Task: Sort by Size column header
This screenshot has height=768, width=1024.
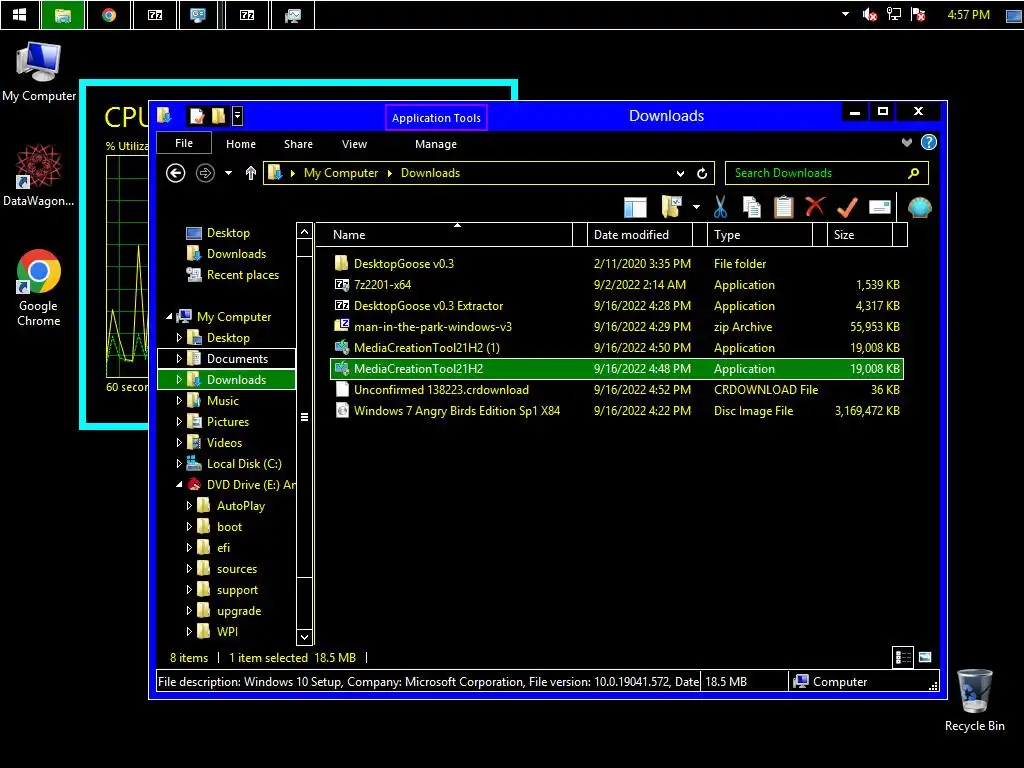Action: (861, 234)
